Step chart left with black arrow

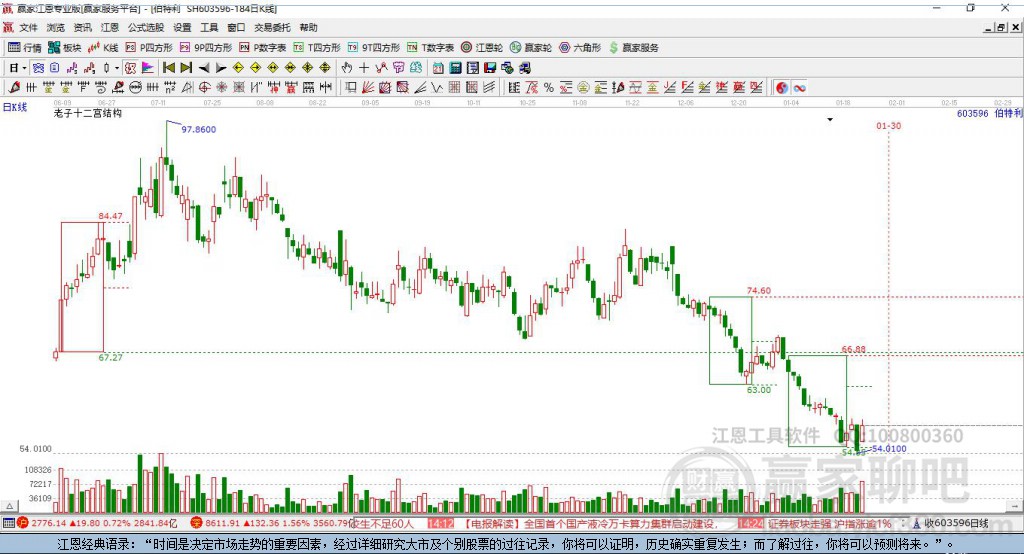[x=204, y=68]
